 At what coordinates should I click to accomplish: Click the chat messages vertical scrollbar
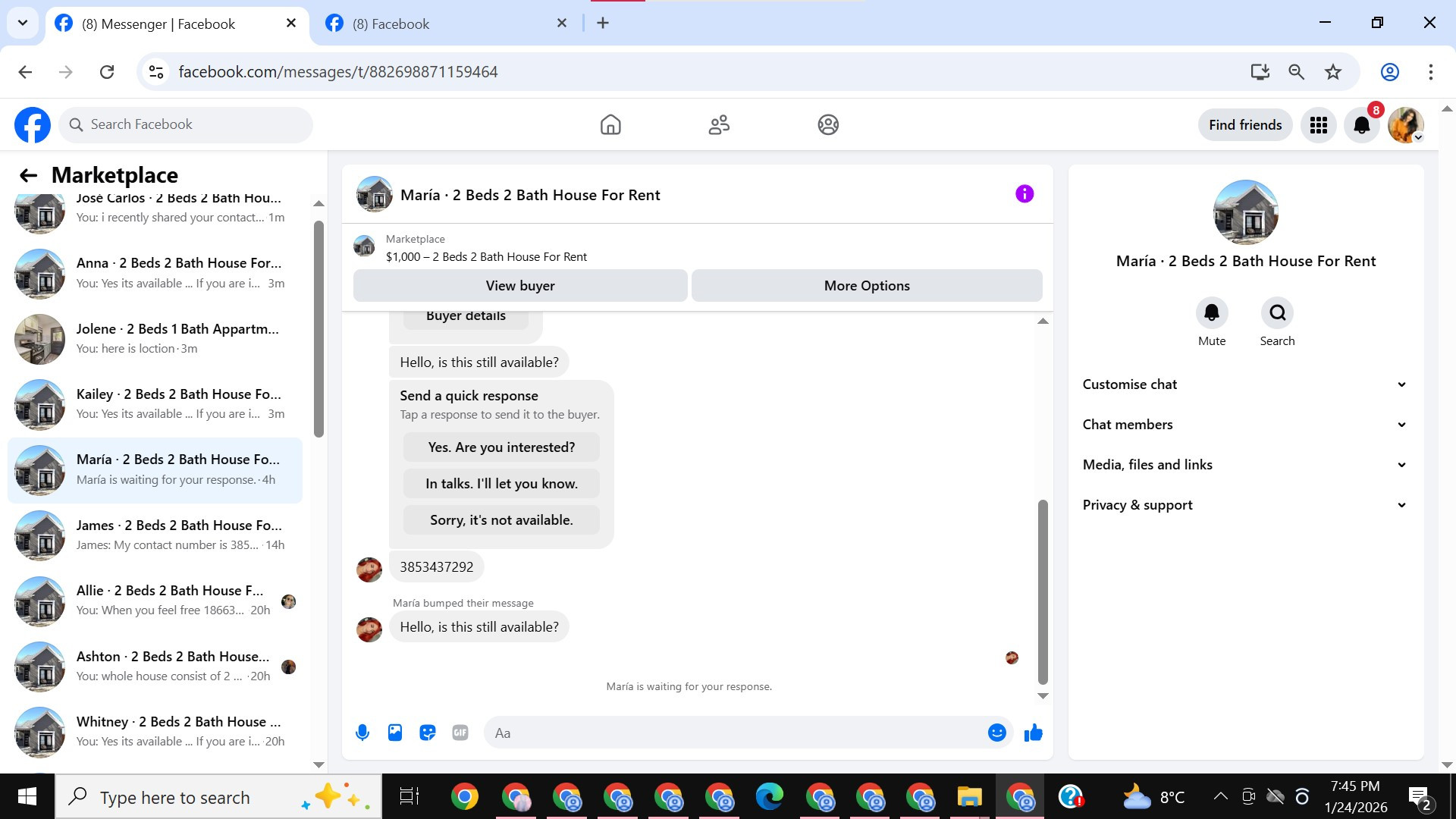coord(1043,591)
